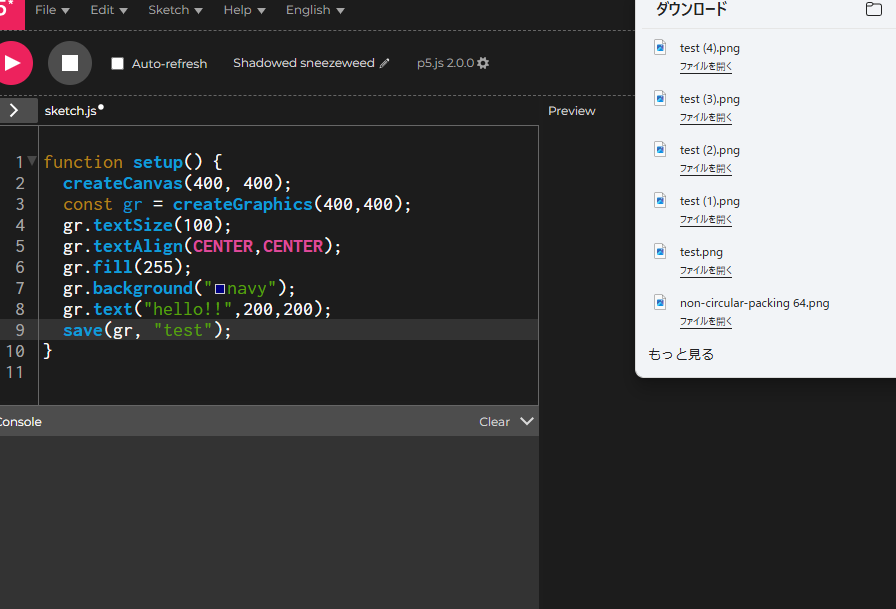Viewport: 896px width, 609px height.
Task: Open the English language dropdown
Action: [x=315, y=10]
